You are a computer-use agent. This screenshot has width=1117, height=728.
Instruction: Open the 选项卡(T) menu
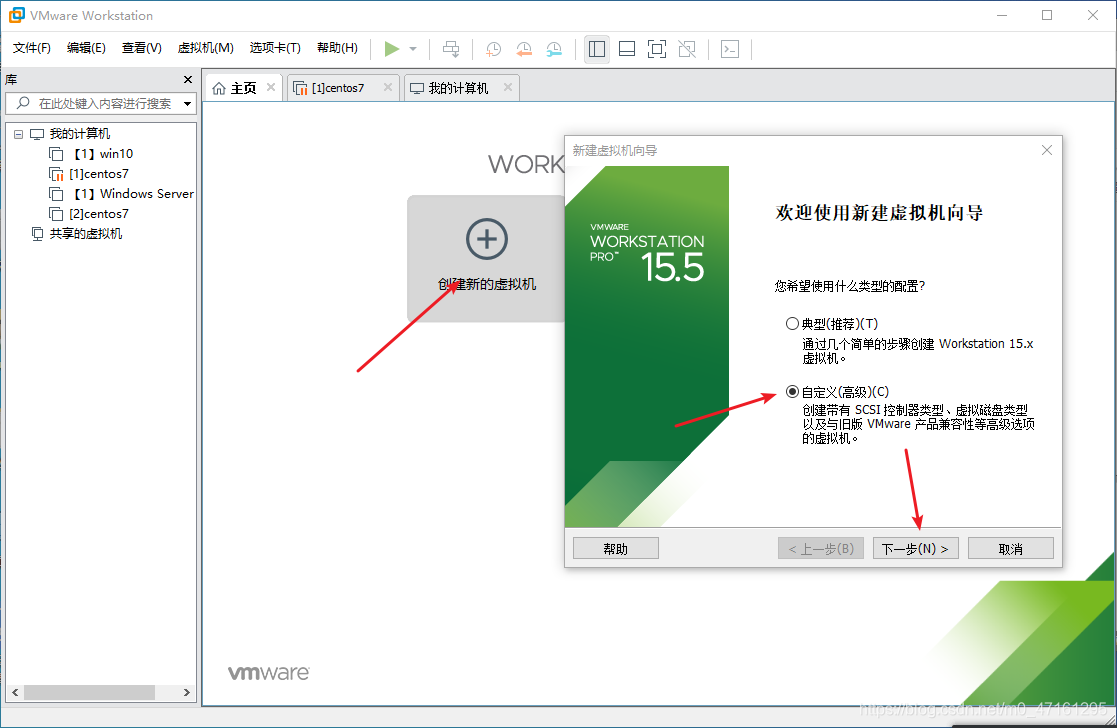[x=275, y=48]
